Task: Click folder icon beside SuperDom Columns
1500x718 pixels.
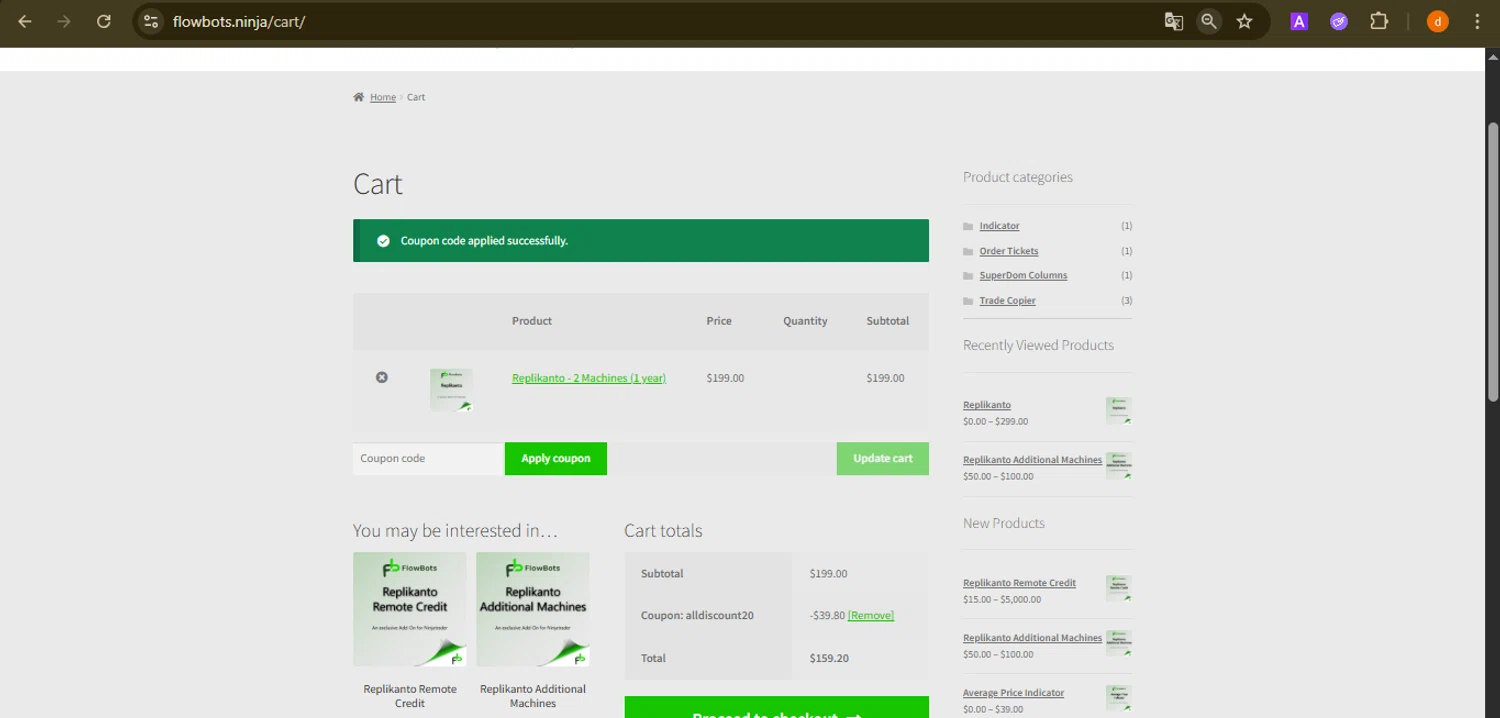Action: [x=968, y=275]
